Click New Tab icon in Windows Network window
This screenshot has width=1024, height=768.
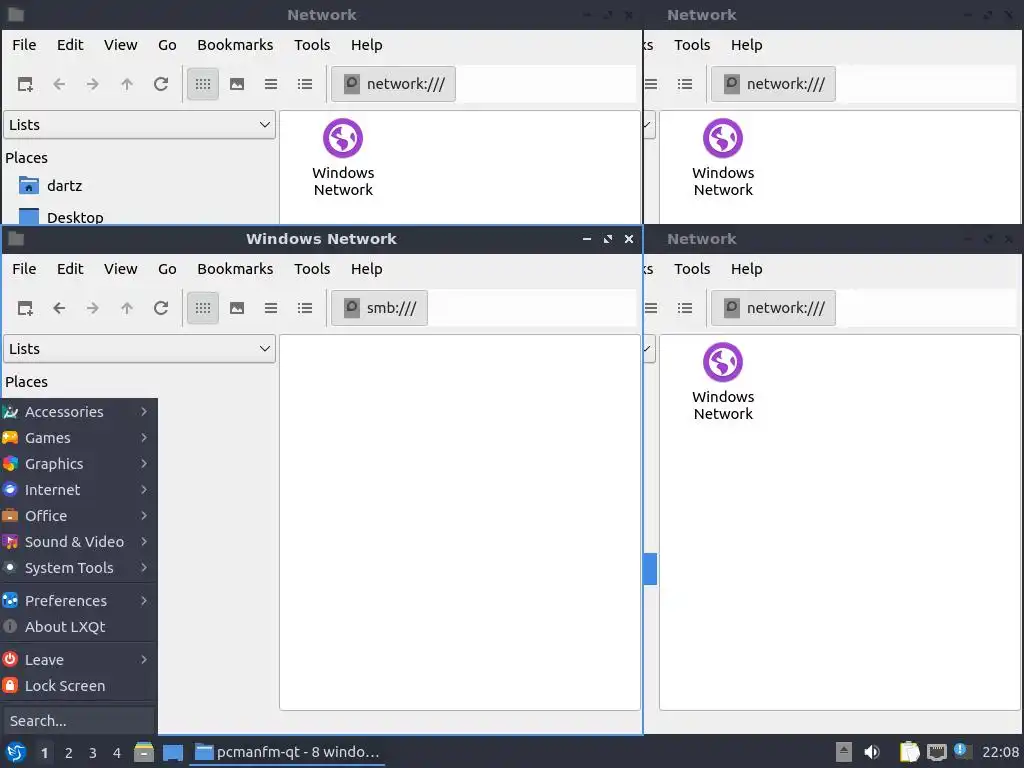pos(25,308)
